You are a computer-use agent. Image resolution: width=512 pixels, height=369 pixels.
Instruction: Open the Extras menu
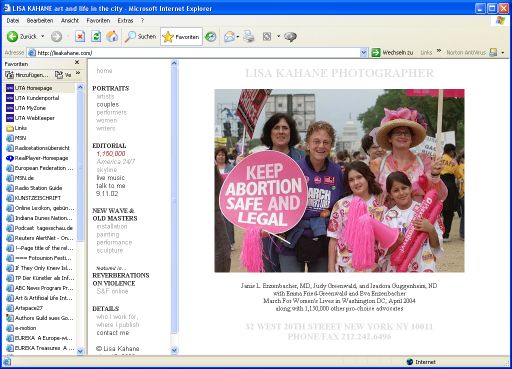tap(125, 21)
